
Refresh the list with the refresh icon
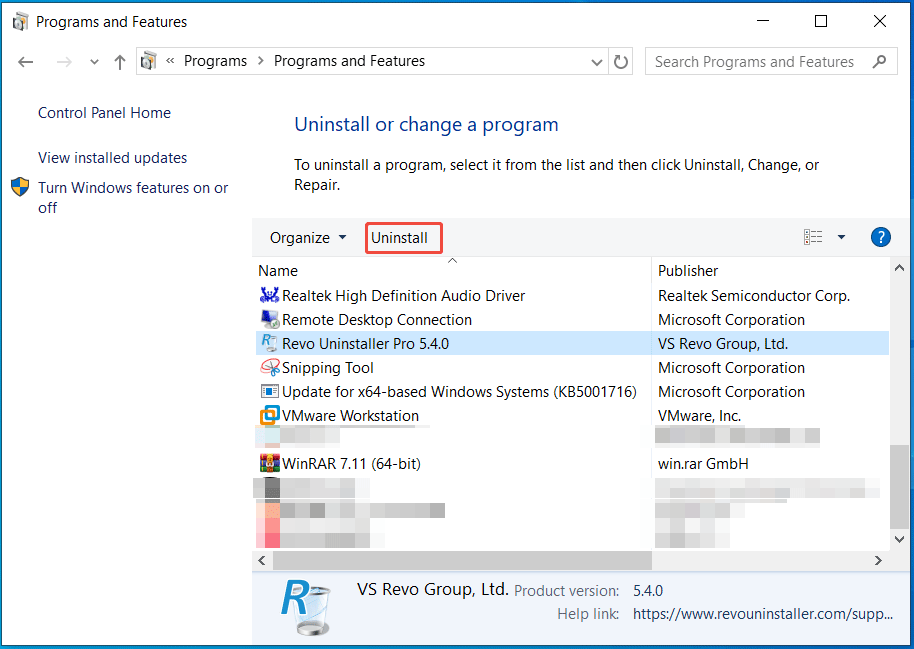coord(620,61)
